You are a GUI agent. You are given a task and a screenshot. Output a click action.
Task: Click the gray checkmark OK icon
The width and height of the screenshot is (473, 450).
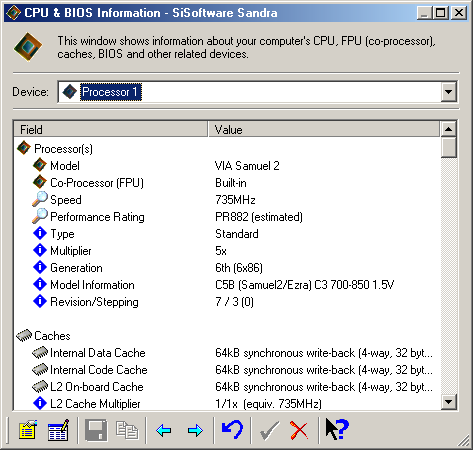[269, 430]
